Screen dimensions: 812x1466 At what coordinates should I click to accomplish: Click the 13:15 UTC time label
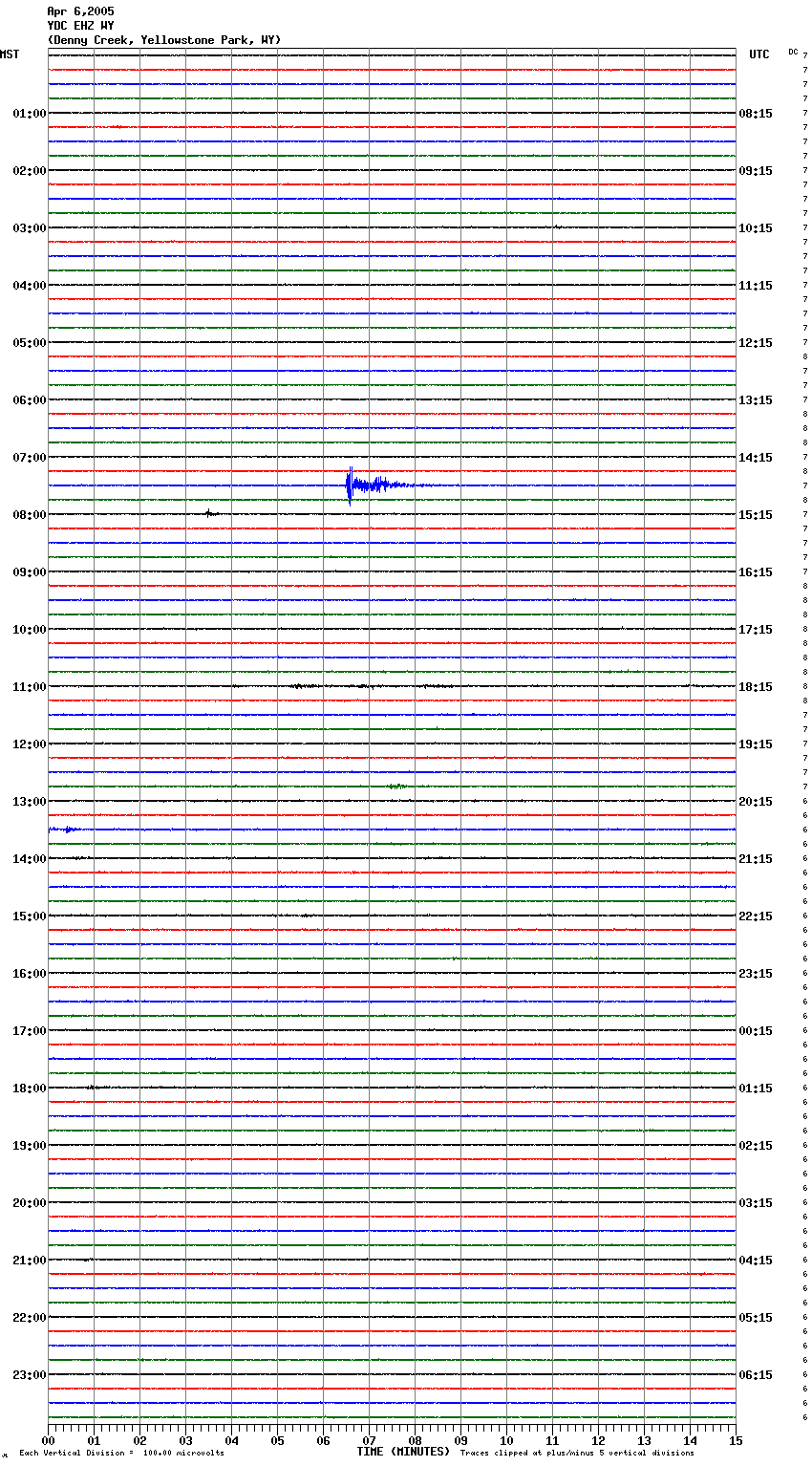click(x=756, y=400)
